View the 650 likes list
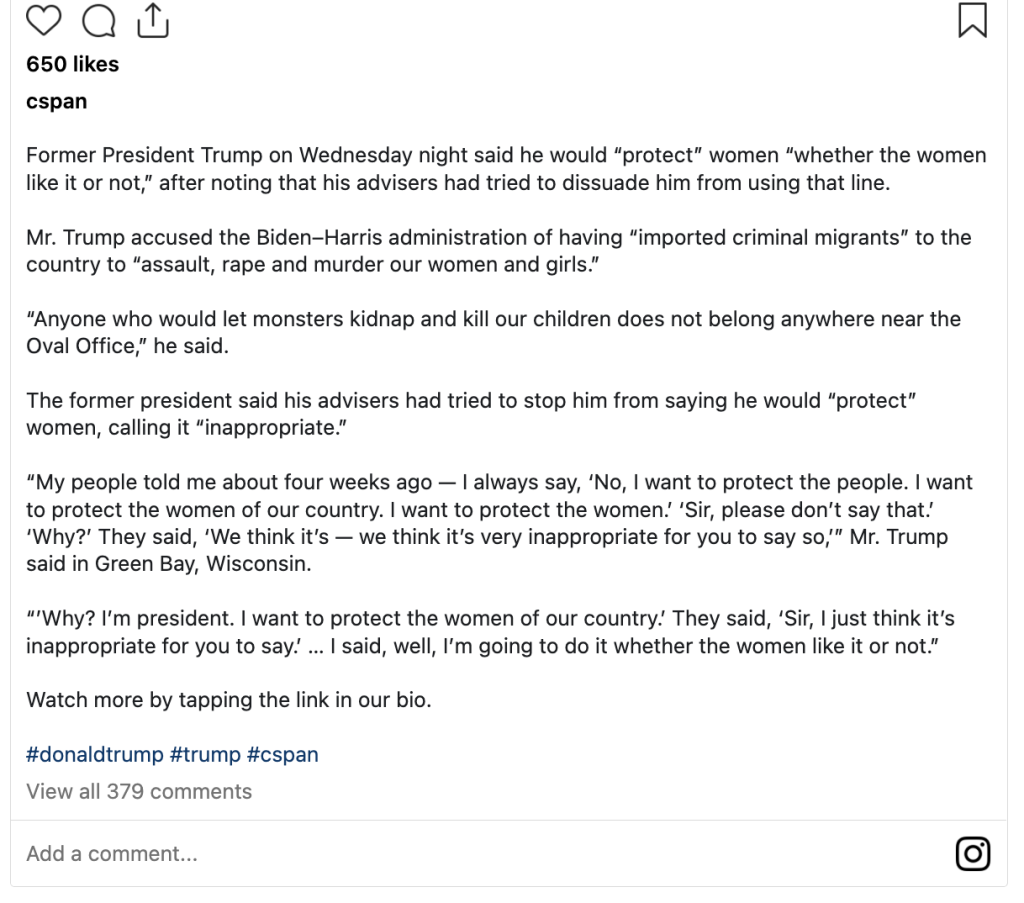Image resolution: width=1024 pixels, height=903 pixels. pyautogui.click(x=72, y=64)
